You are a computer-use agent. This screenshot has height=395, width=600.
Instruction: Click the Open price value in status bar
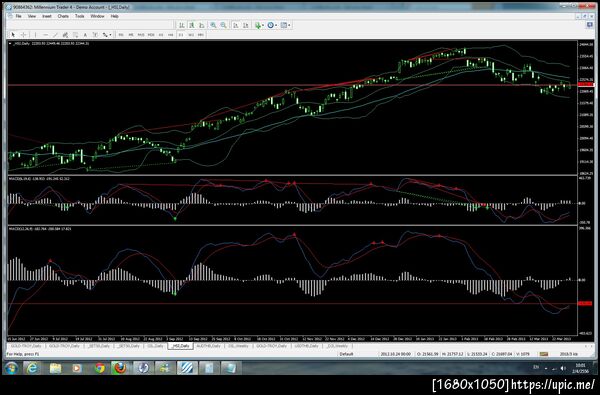tap(428, 354)
